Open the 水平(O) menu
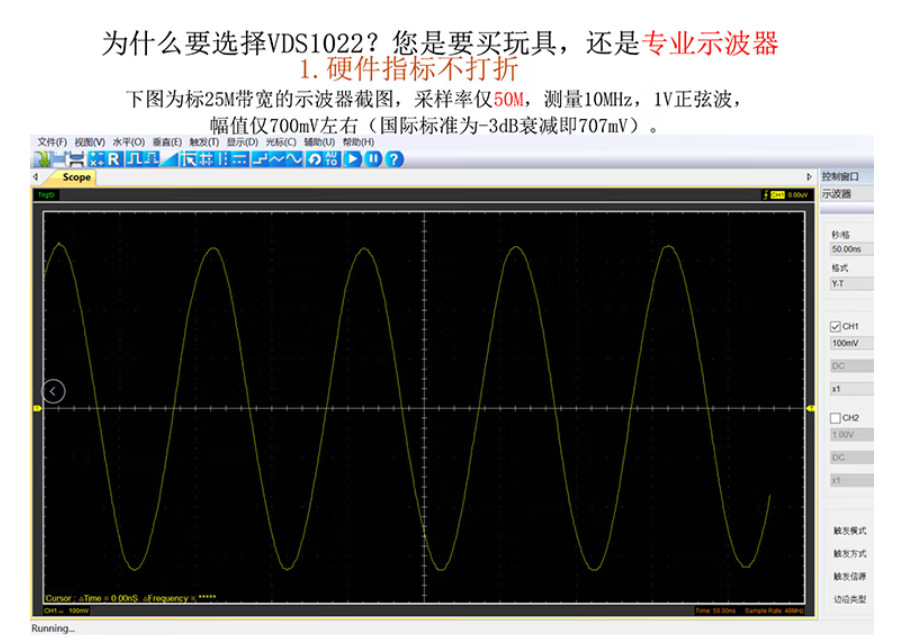This screenshot has width=897, height=642. click(129, 142)
